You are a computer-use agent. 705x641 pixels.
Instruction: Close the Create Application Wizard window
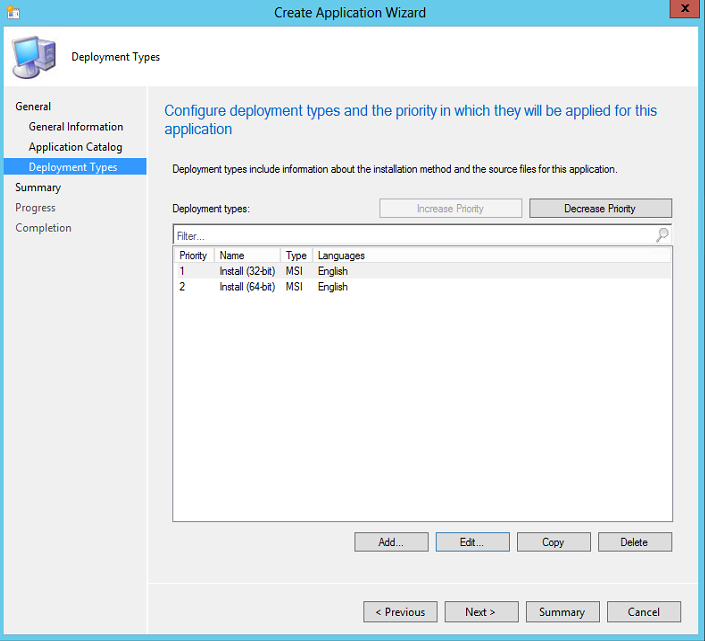(684, 9)
